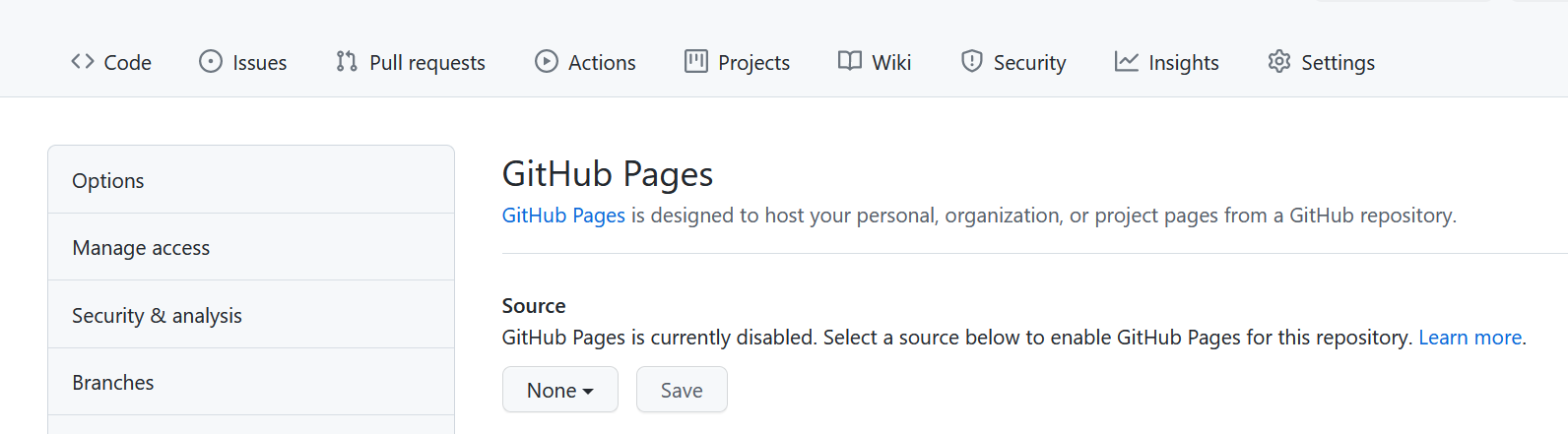Click the Wiki book icon

[850, 62]
